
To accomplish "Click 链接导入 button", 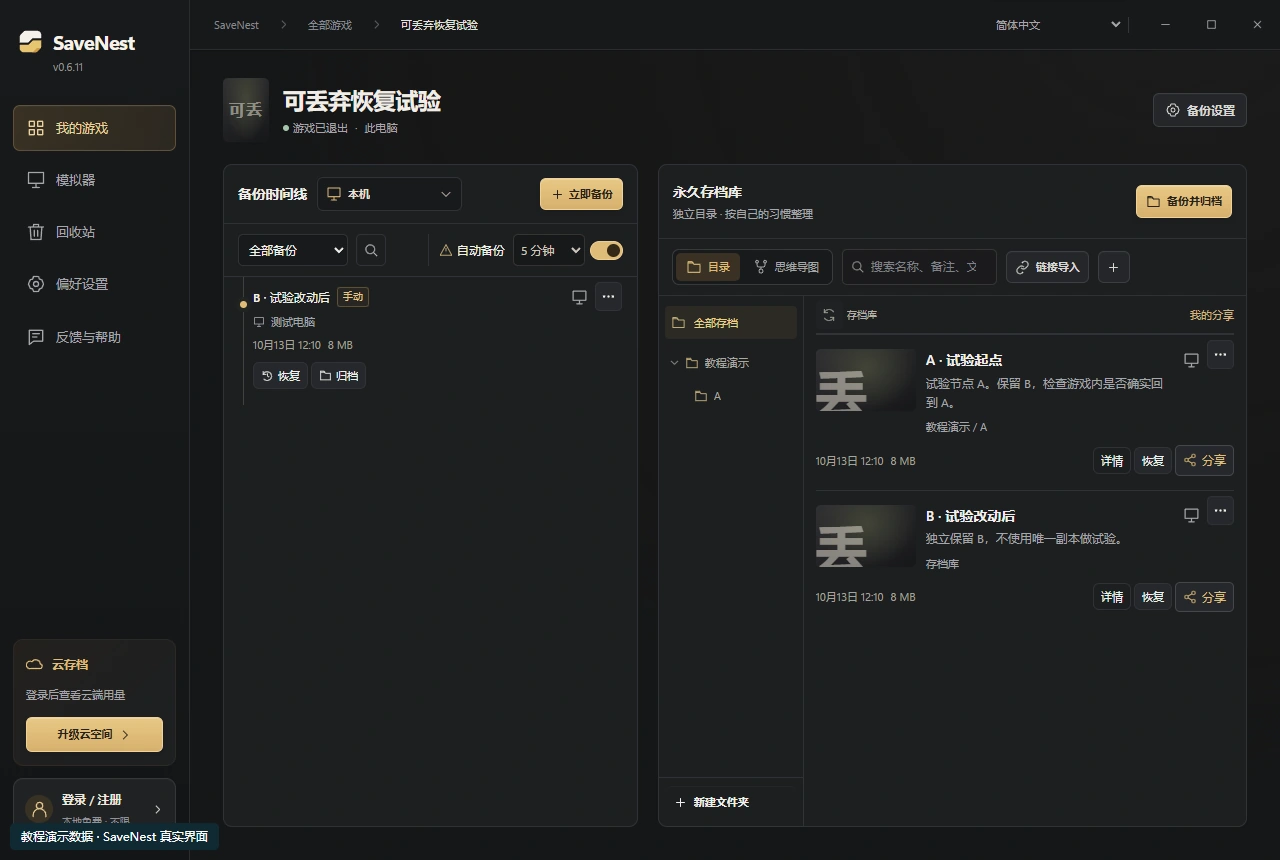I will 1047,267.
